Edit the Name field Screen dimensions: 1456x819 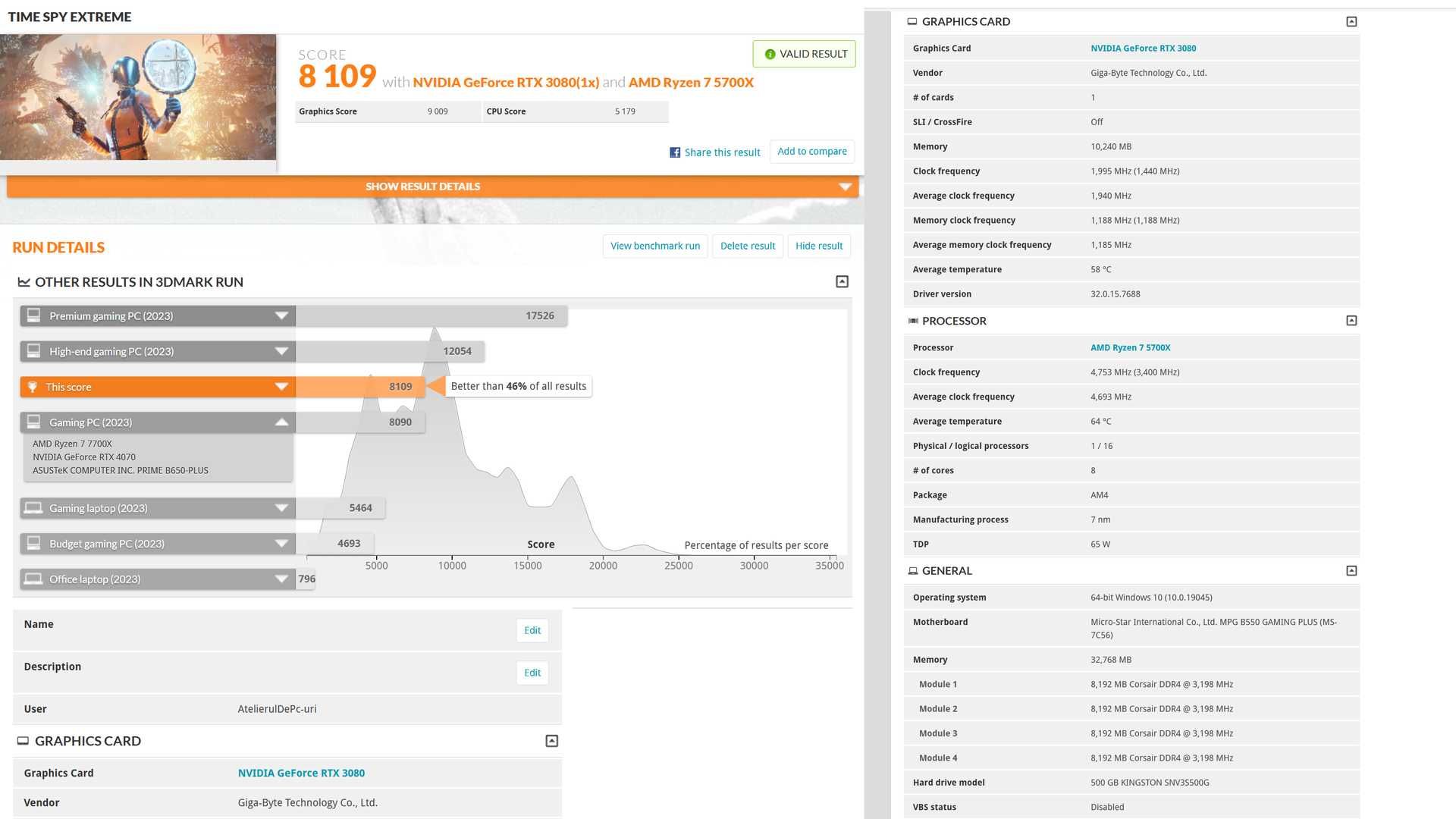(532, 630)
